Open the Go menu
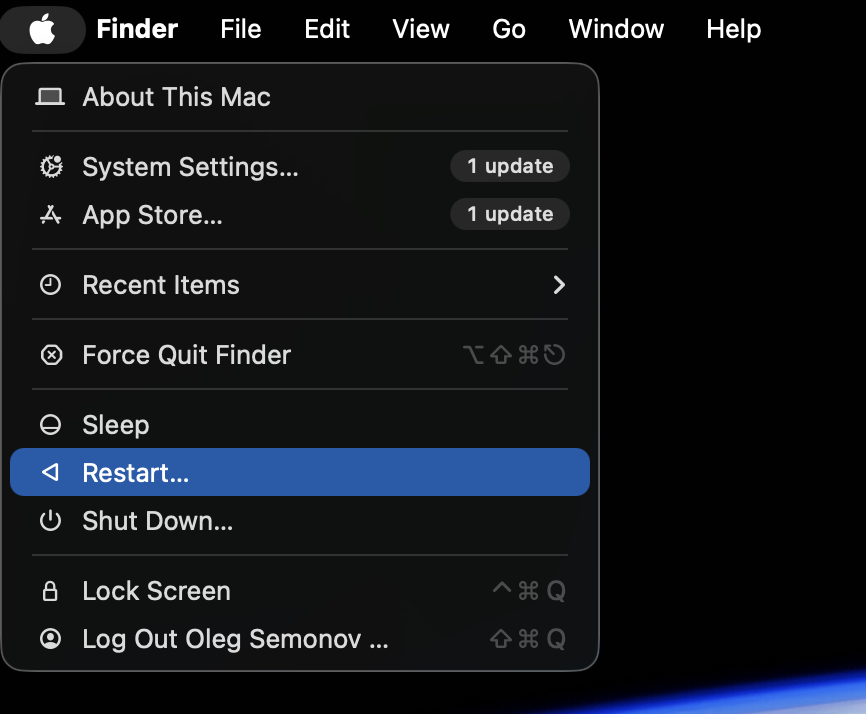866x714 pixels. 509,30
